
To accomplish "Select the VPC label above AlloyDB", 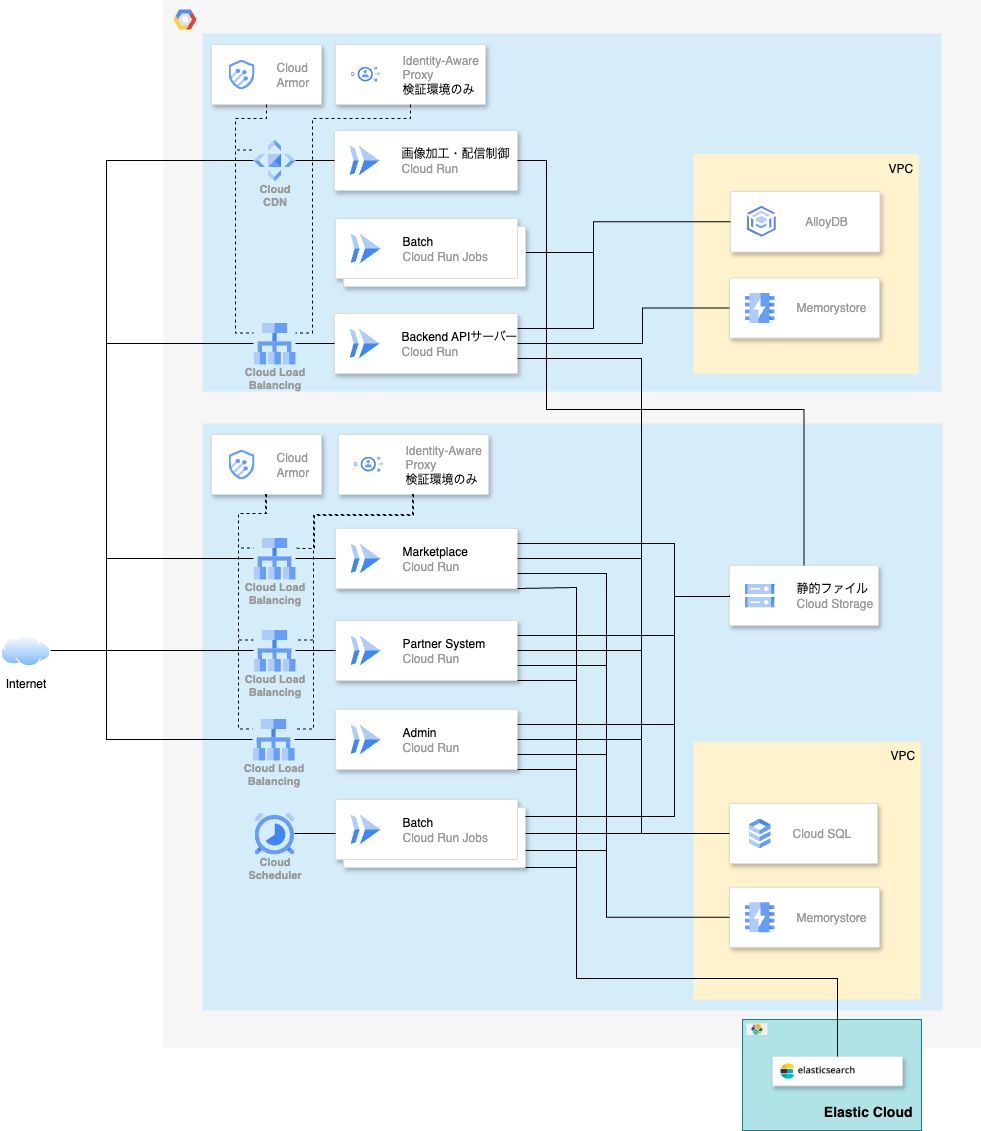I will (x=900, y=169).
